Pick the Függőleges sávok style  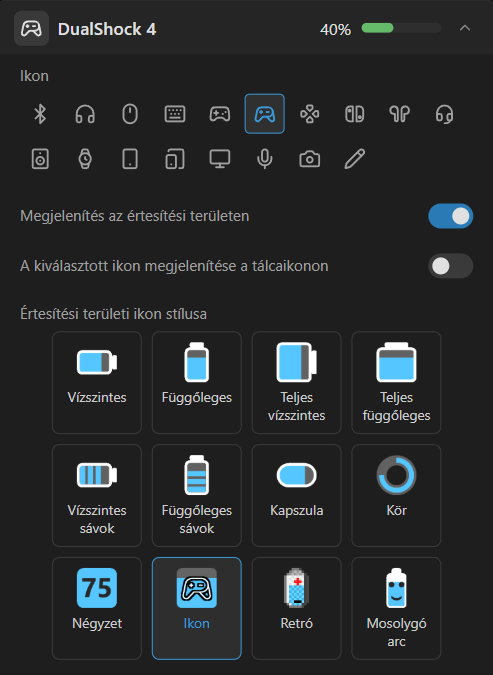(197, 495)
